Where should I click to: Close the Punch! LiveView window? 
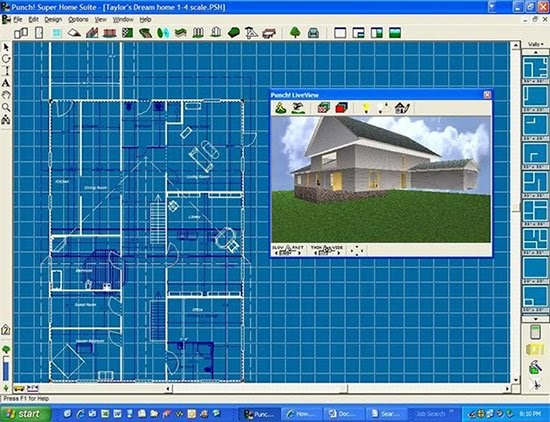click(487, 95)
